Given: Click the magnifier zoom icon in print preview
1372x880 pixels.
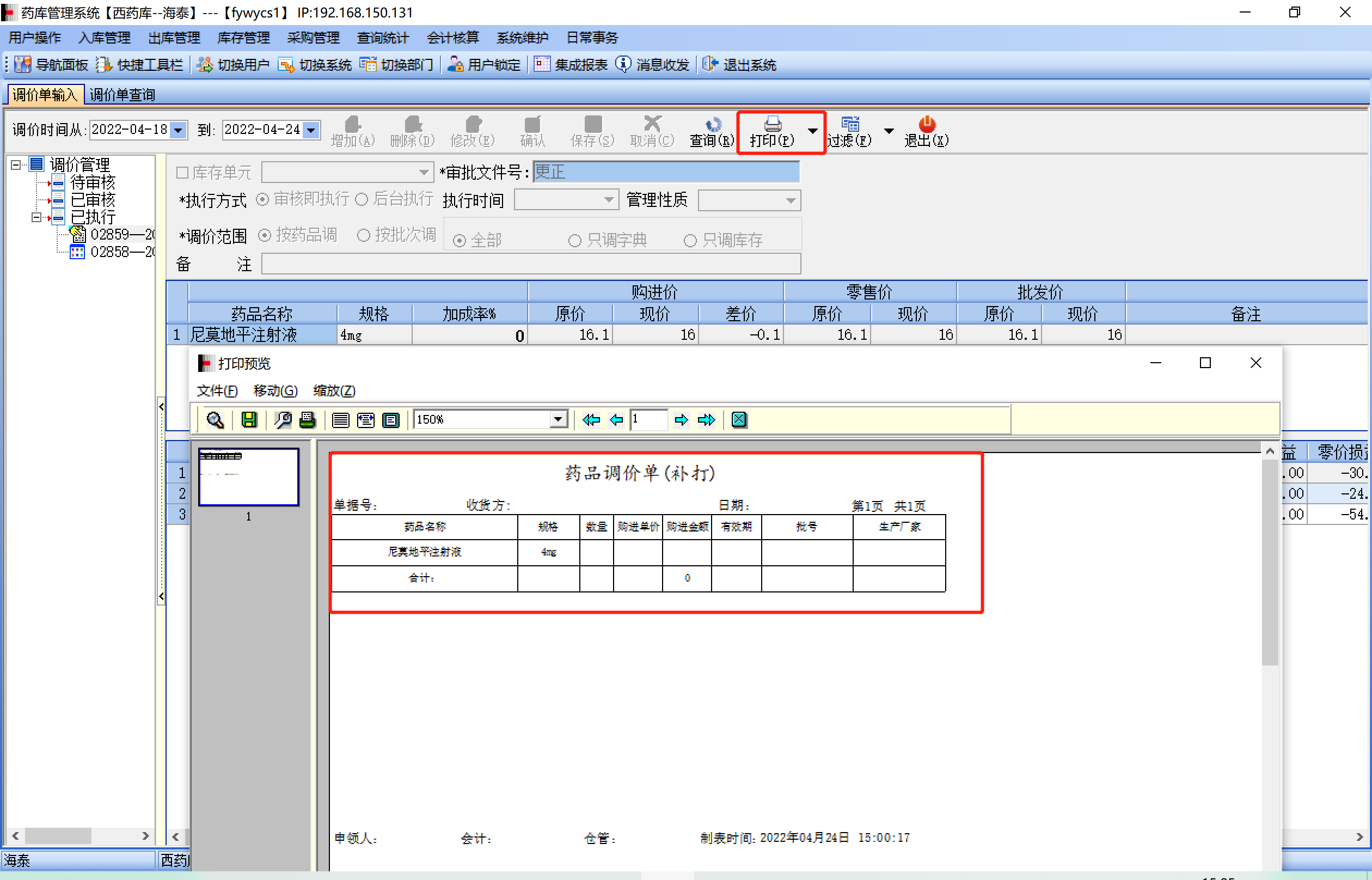Looking at the screenshot, I should pos(215,420).
